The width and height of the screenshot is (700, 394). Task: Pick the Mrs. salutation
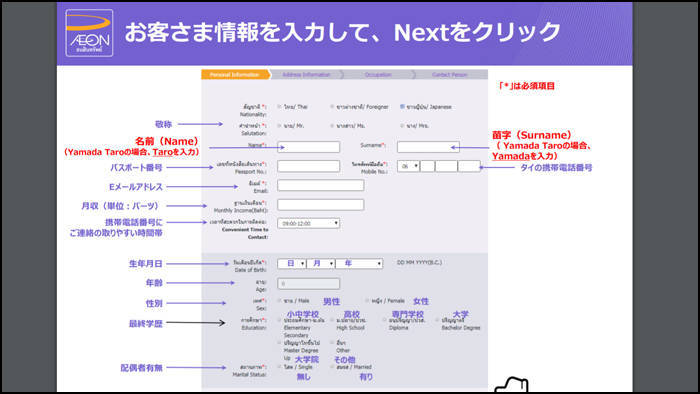(x=402, y=126)
